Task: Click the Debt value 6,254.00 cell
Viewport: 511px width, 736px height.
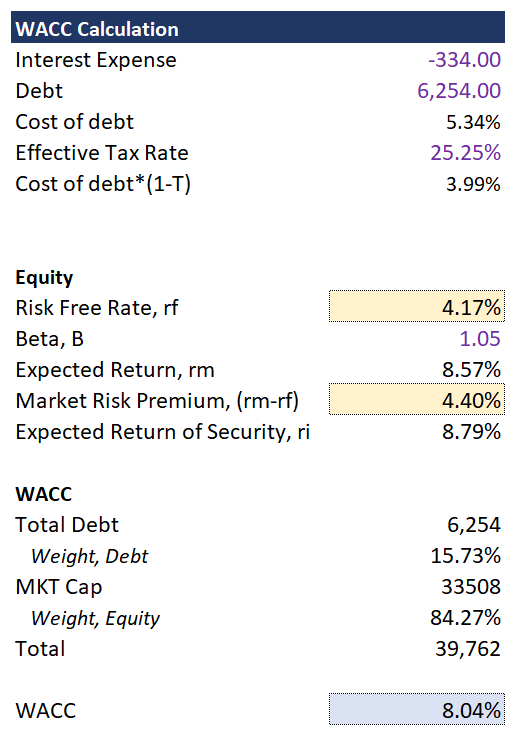Action: click(x=459, y=91)
